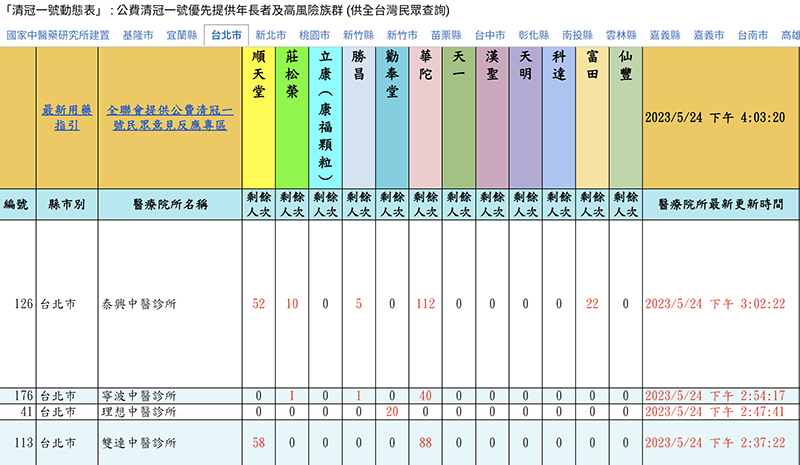Select the active 台北市 tab
Screen dimensions: 800x465
(226, 35)
